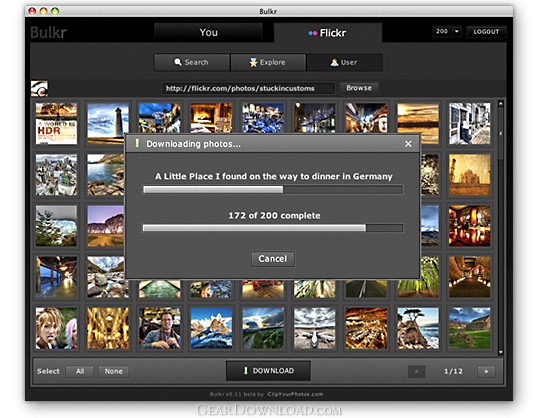Open the Search section
This screenshot has width=539, height=418.
191,62
